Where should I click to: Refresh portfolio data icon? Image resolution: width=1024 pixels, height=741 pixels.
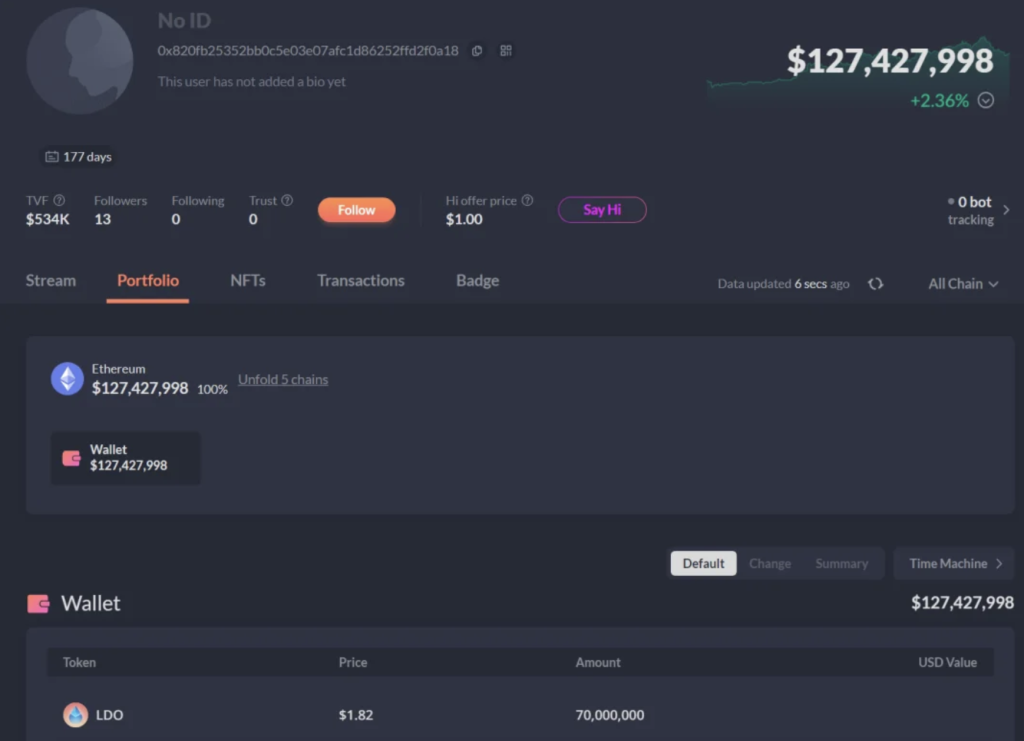pyautogui.click(x=876, y=284)
